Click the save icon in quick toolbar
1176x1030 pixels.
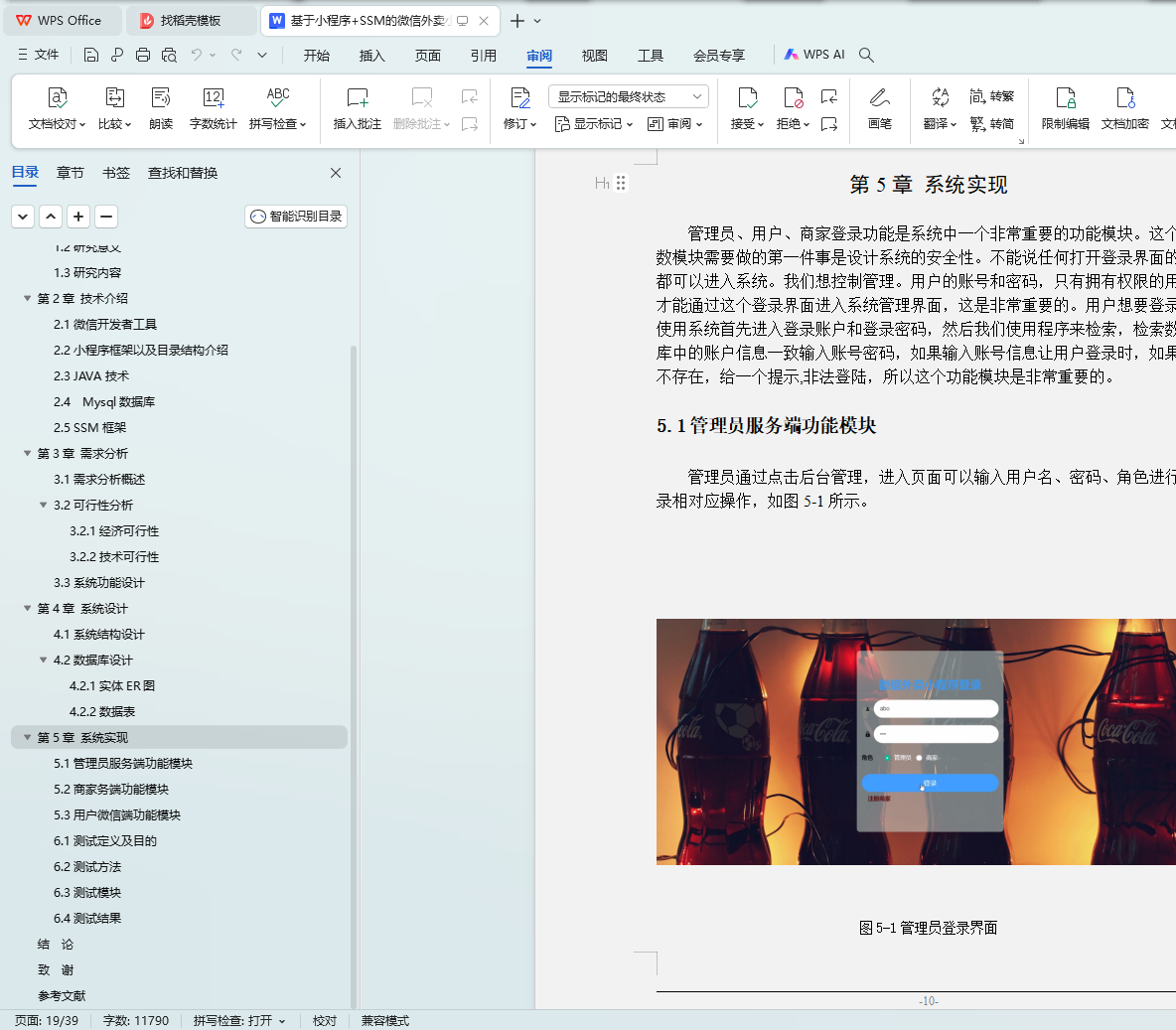coord(90,55)
